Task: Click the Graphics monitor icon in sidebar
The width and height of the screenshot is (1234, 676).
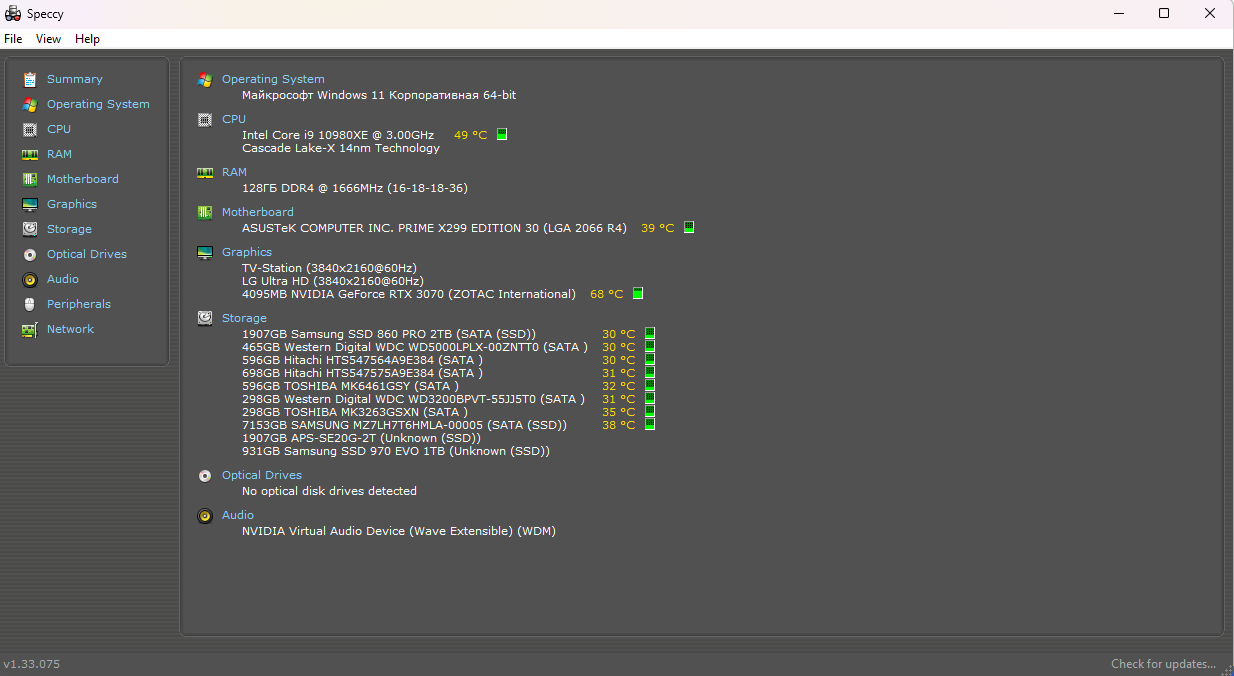Action: pyautogui.click(x=30, y=204)
